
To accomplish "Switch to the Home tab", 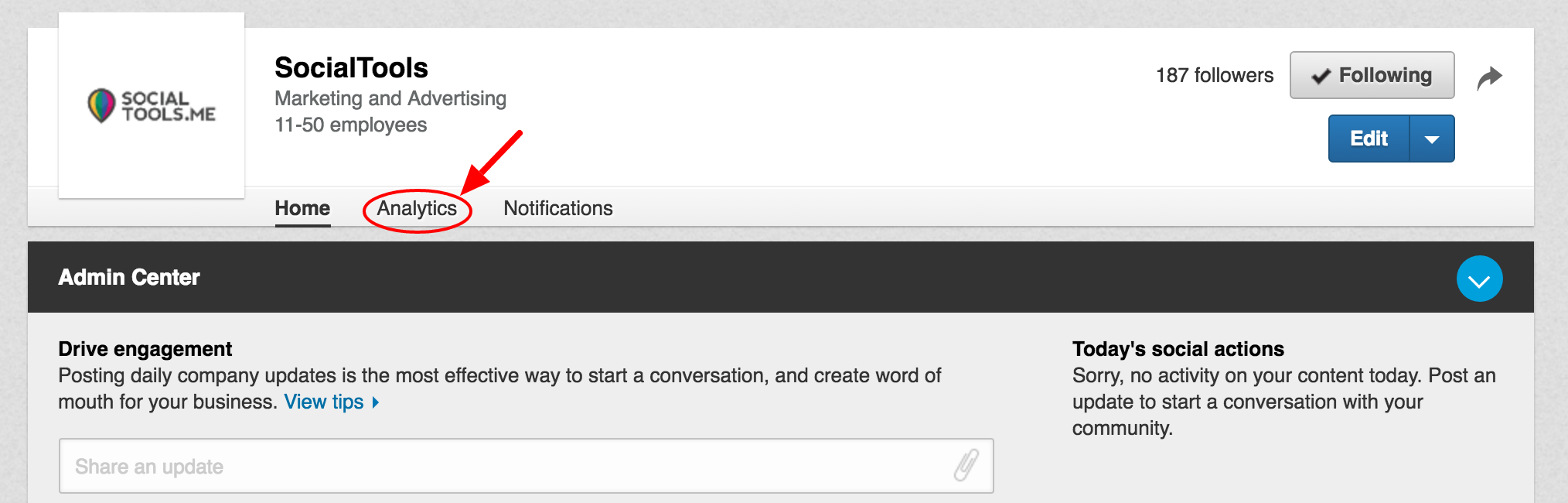I will tap(302, 208).
